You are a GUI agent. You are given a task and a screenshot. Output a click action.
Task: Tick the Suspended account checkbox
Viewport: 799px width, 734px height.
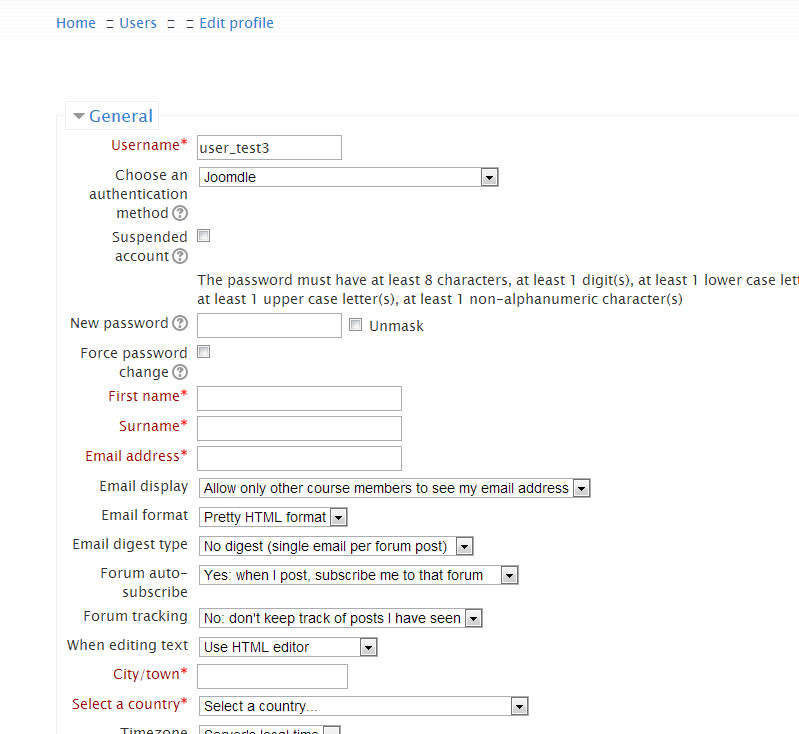[x=203, y=236]
